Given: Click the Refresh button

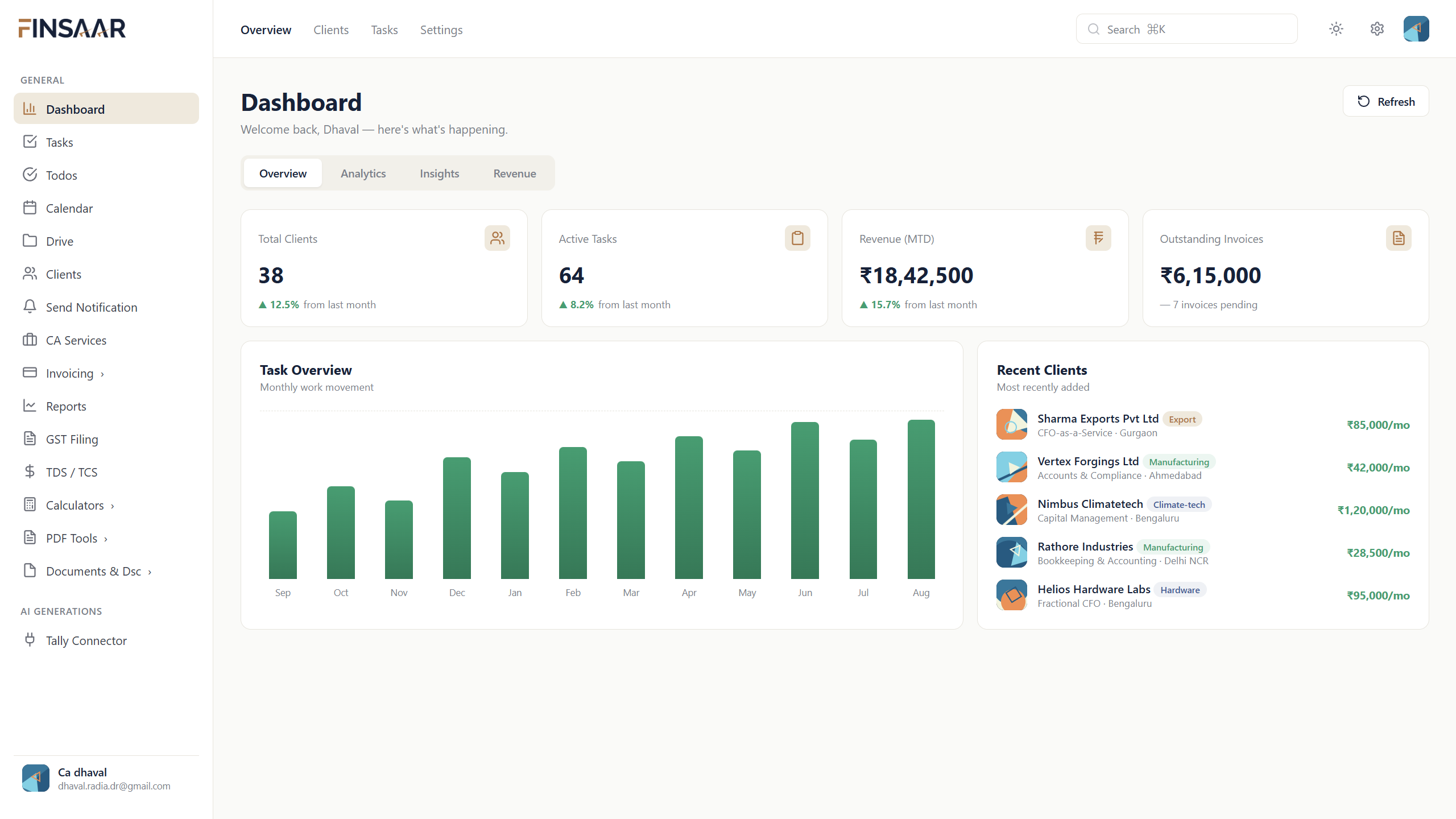Looking at the screenshot, I should coord(1385,101).
